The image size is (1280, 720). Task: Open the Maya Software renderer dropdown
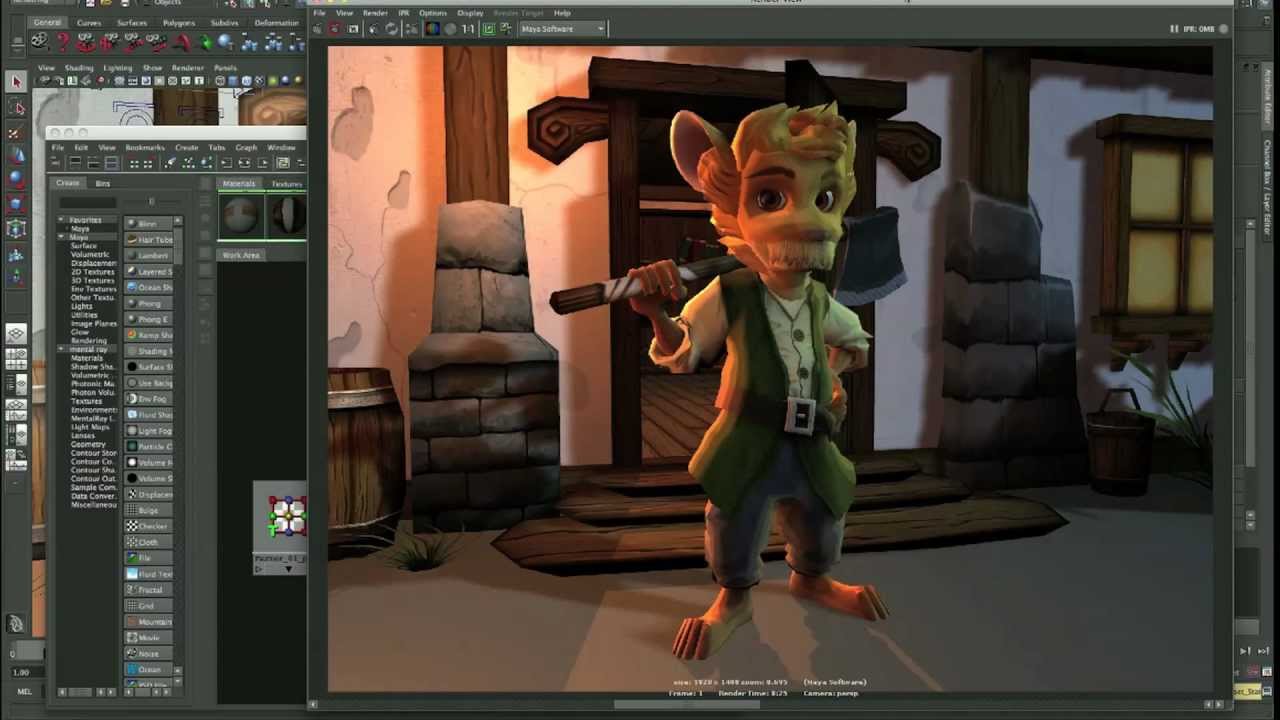click(562, 28)
